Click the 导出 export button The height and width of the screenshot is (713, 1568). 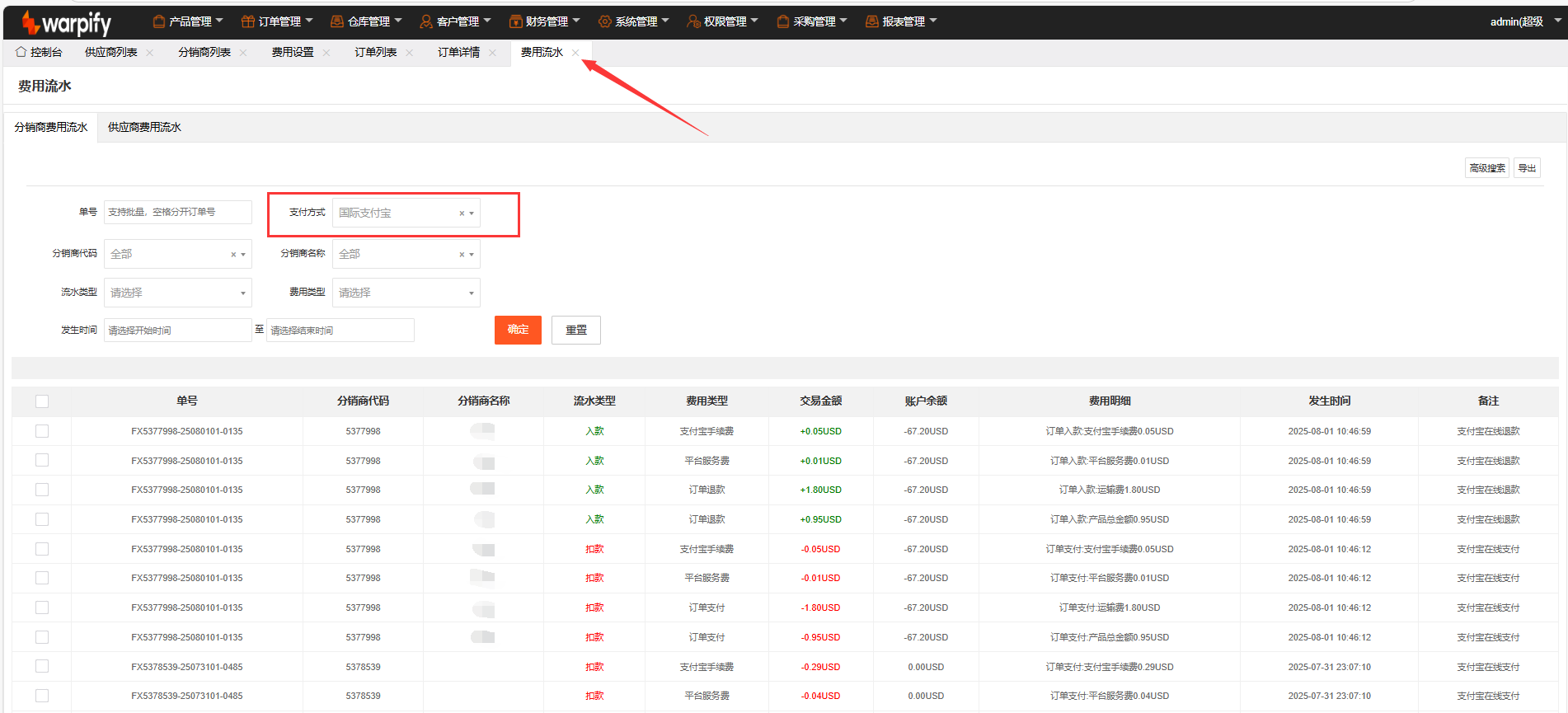pos(1527,168)
